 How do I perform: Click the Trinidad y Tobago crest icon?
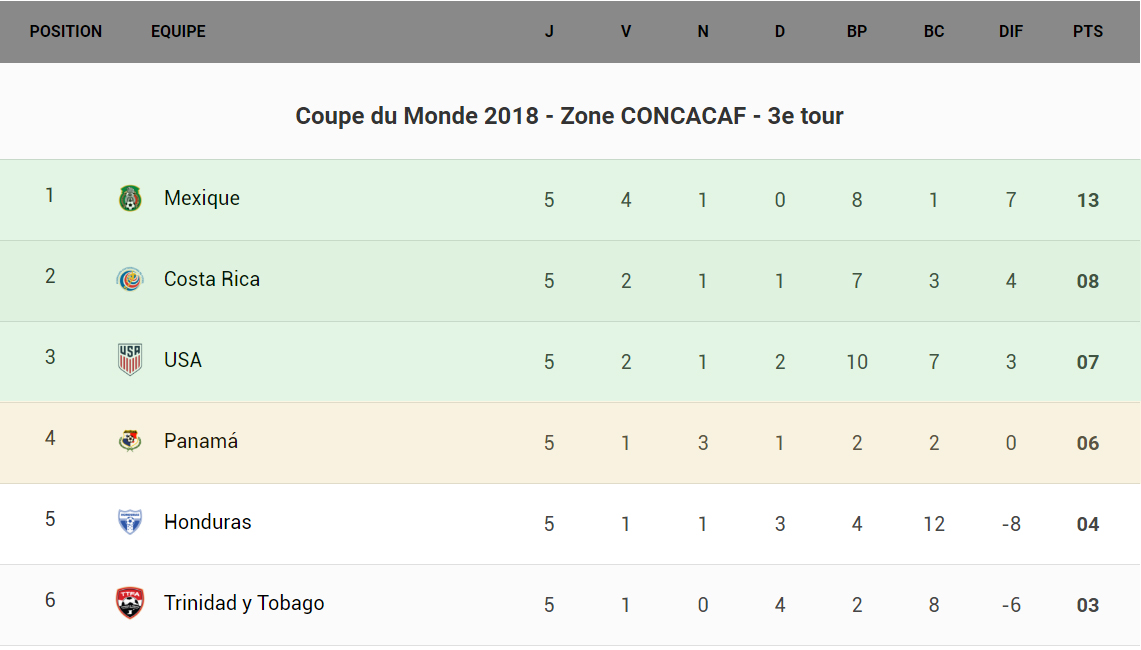point(130,603)
